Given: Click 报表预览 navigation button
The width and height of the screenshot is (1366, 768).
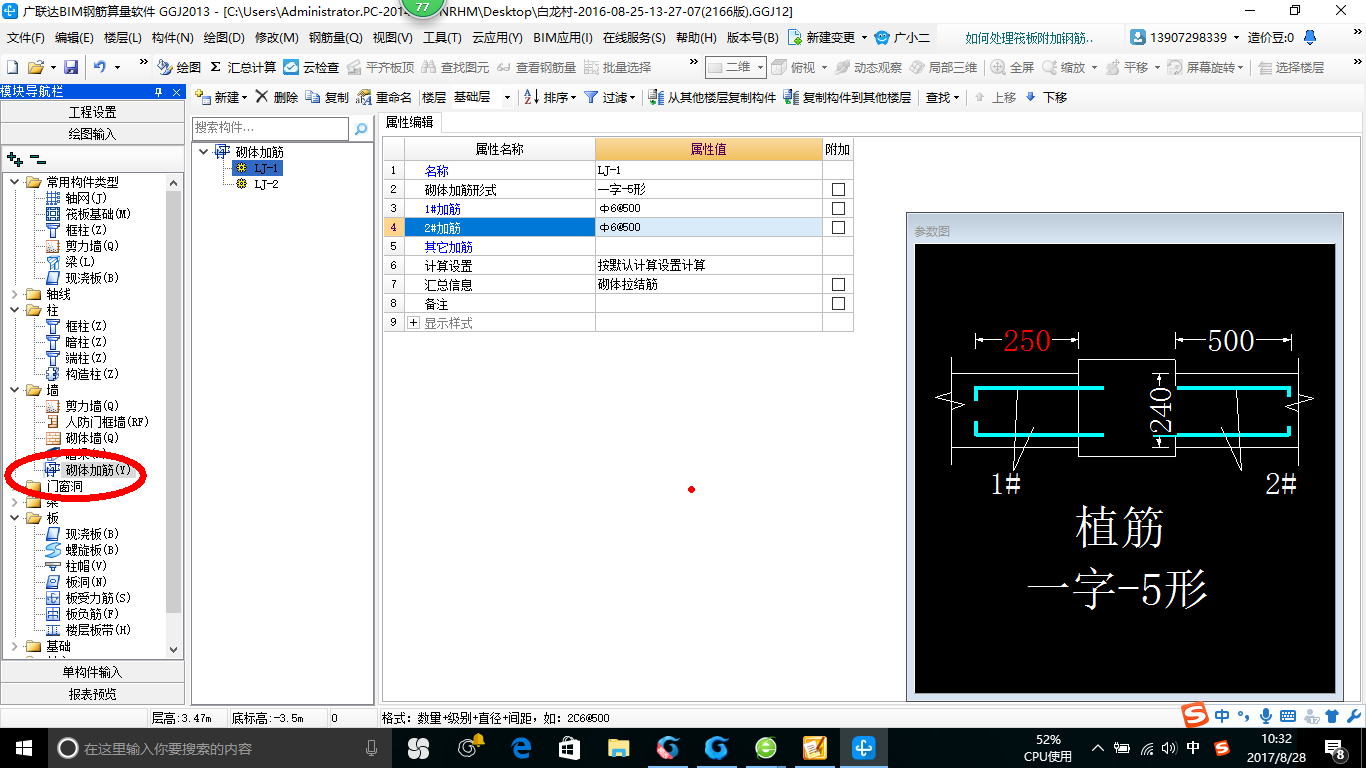Looking at the screenshot, I should coord(92,694).
